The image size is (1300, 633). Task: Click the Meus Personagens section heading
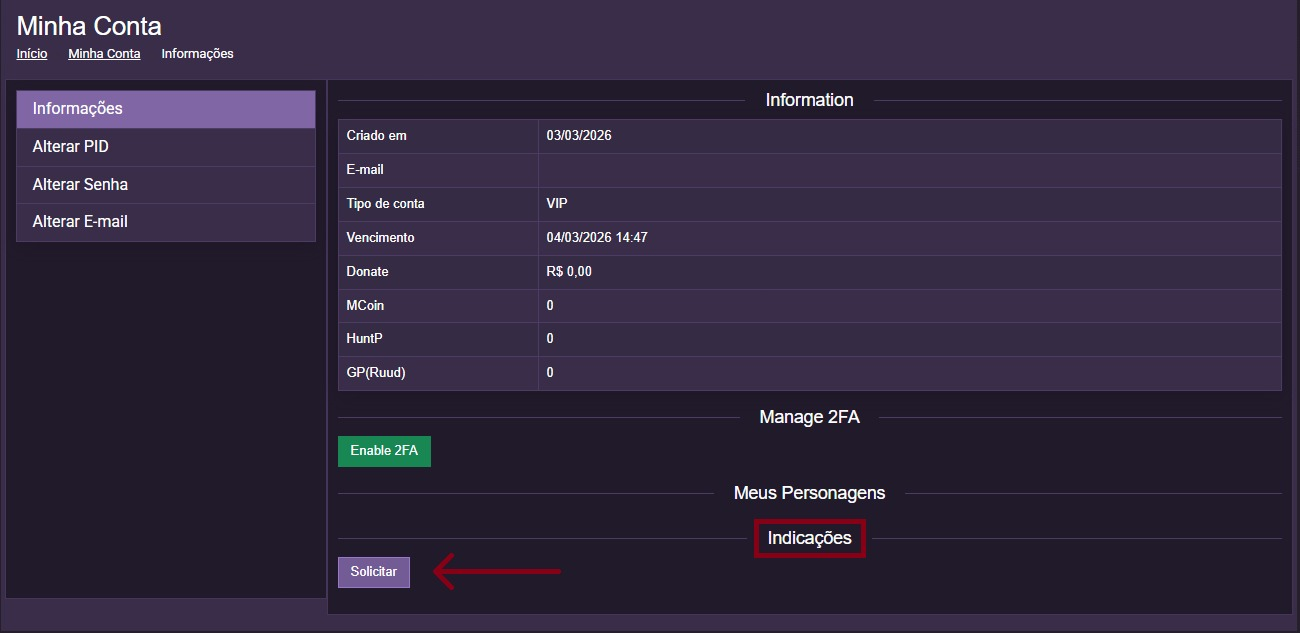(x=809, y=493)
